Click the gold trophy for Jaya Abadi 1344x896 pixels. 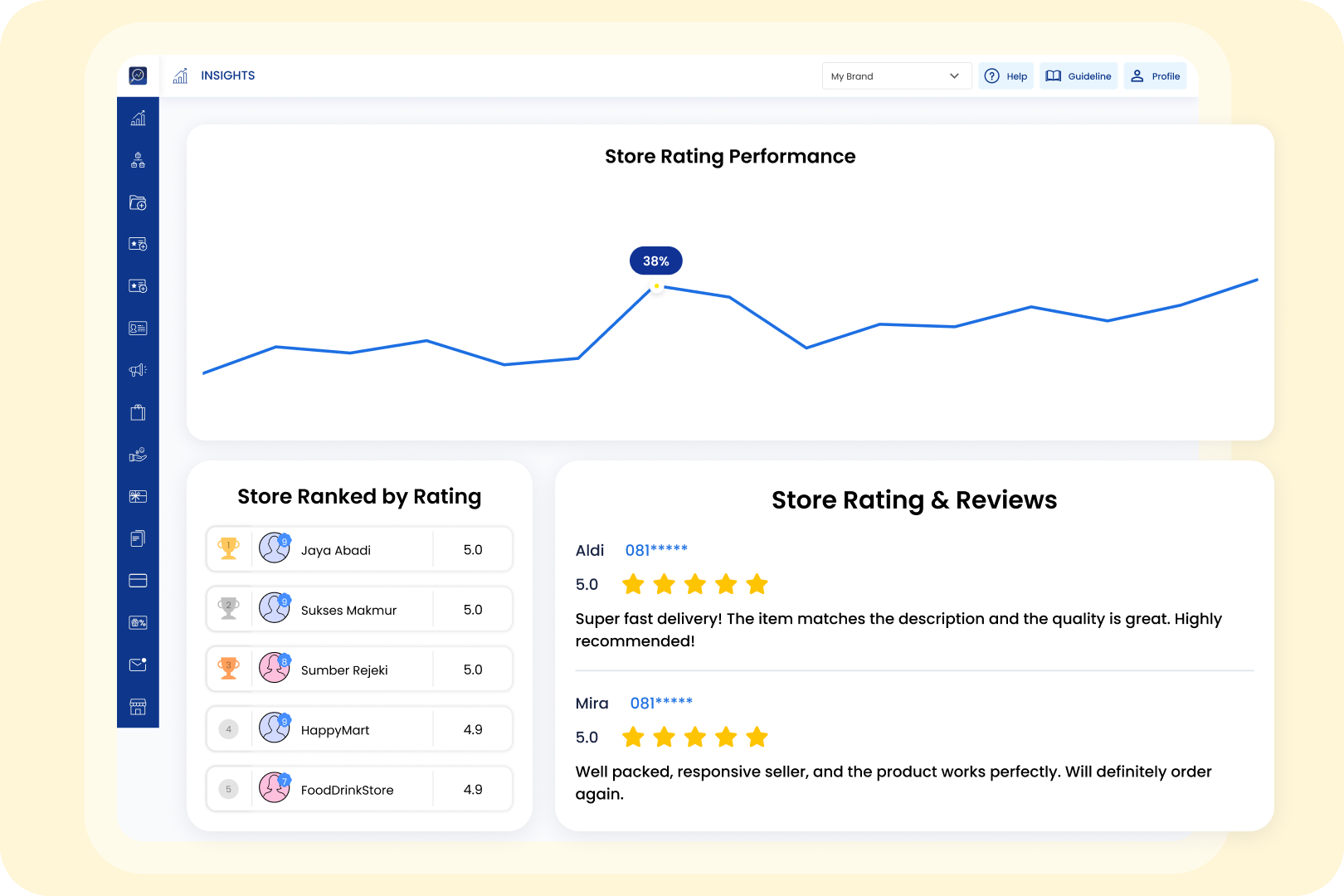pyautogui.click(x=229, y=548)
